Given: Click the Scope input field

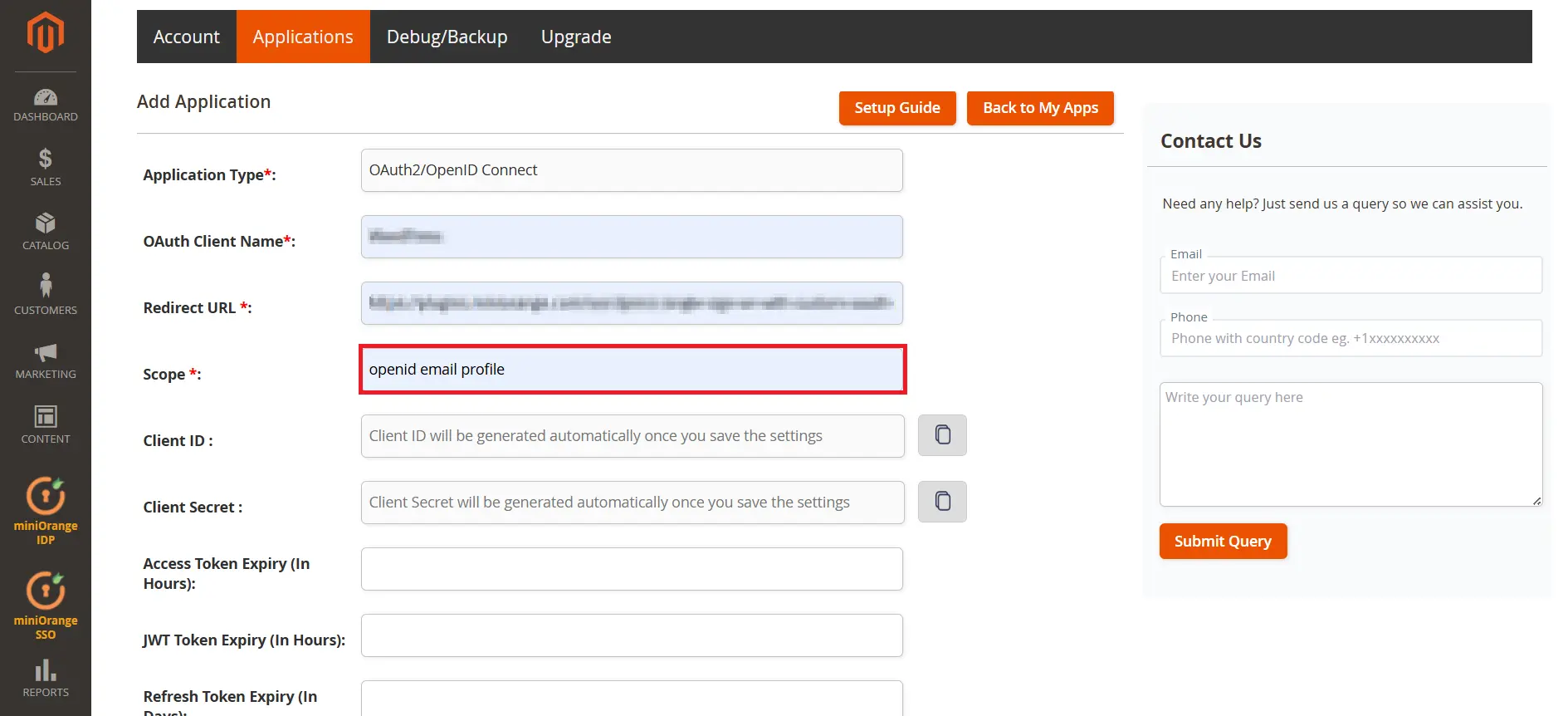Looking at the screenshot, I should (x=632, y=370).
